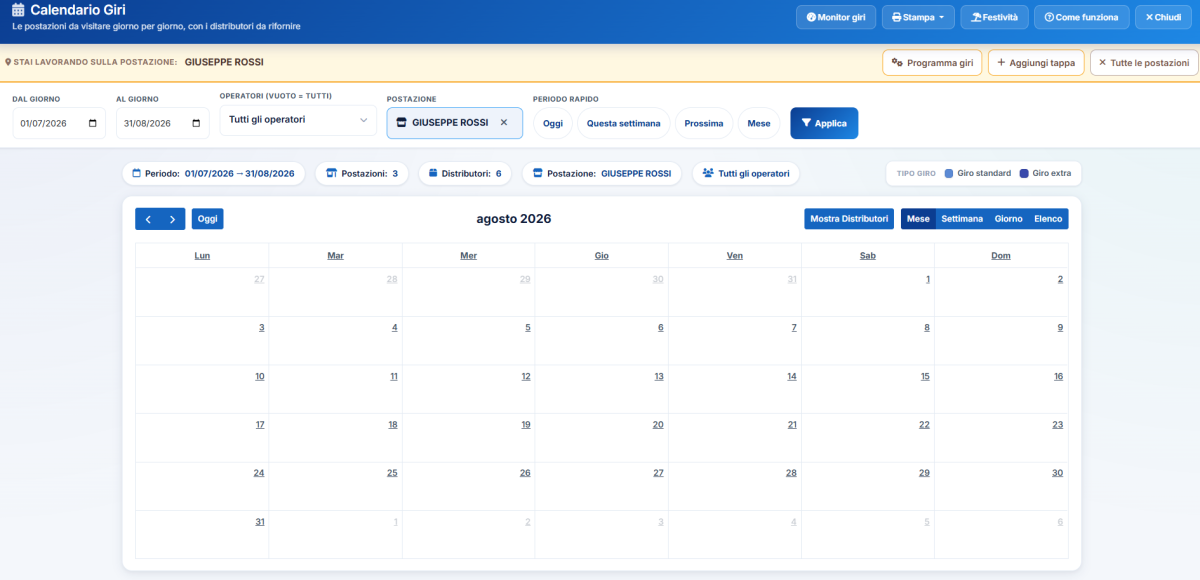The height and width of the screenshot is (580, 1200).
Task: Click the Giro standard legend swatch
Action: (x=950, y=173)
